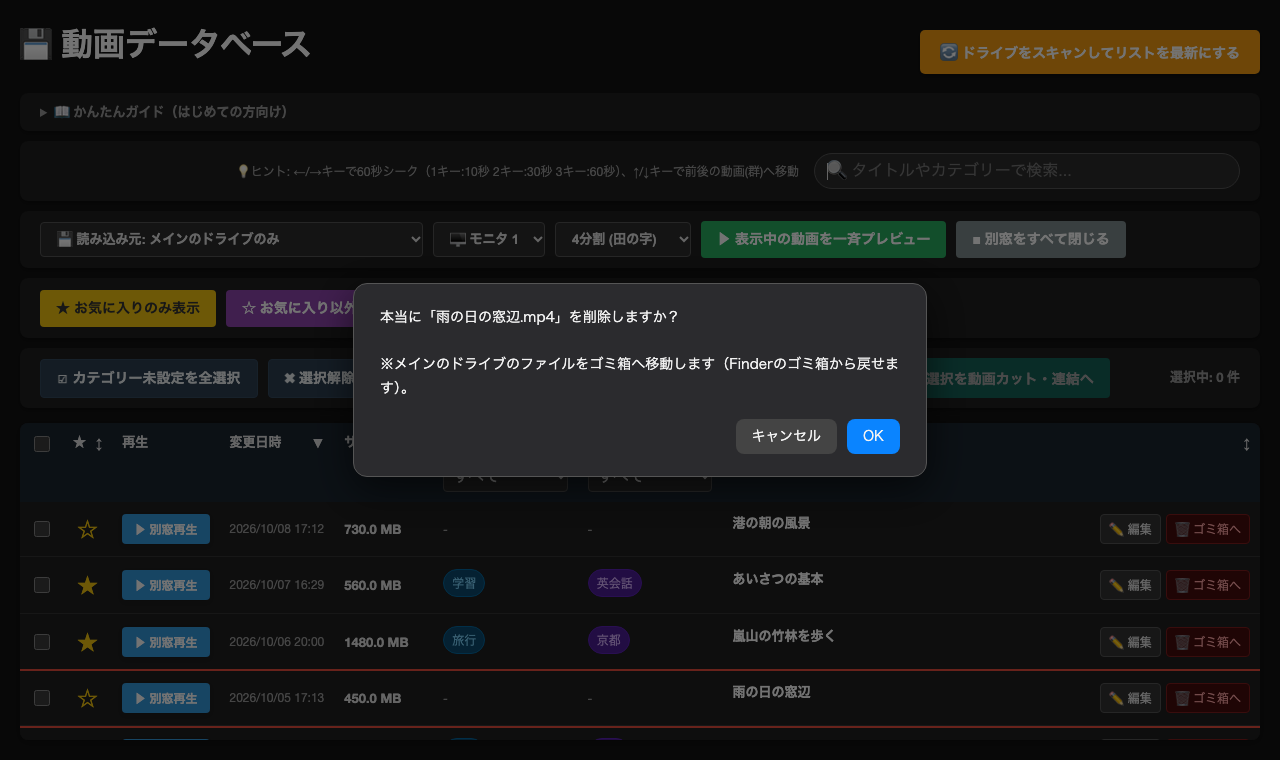
Task: Focus the タイトルやカテゴリーで検索 search field
Action: (1027, 171)
